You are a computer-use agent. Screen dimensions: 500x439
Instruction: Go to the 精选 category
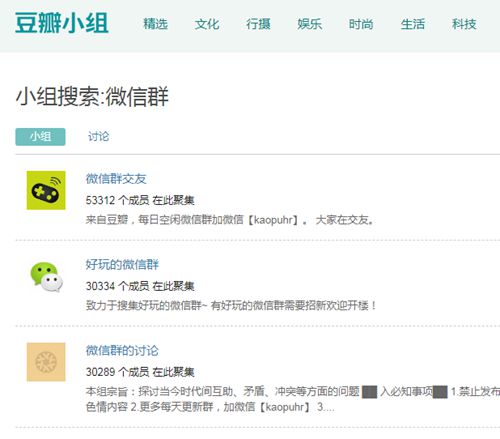point(155,24)
